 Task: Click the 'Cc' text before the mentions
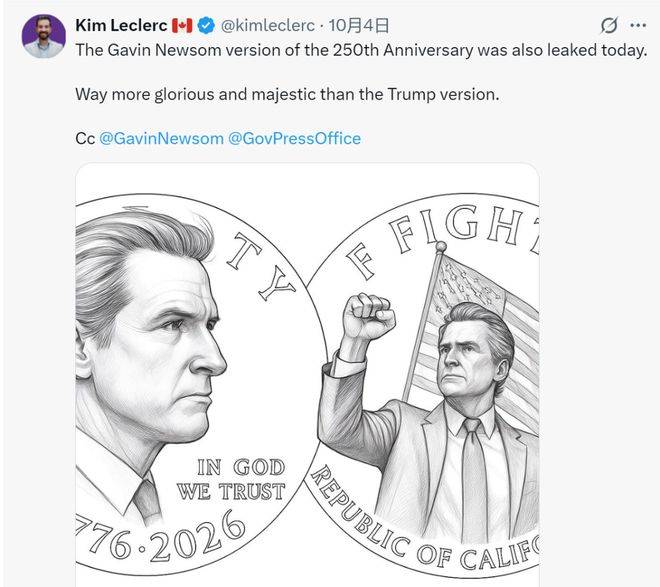pyautogui.click(x=85, y=138)
